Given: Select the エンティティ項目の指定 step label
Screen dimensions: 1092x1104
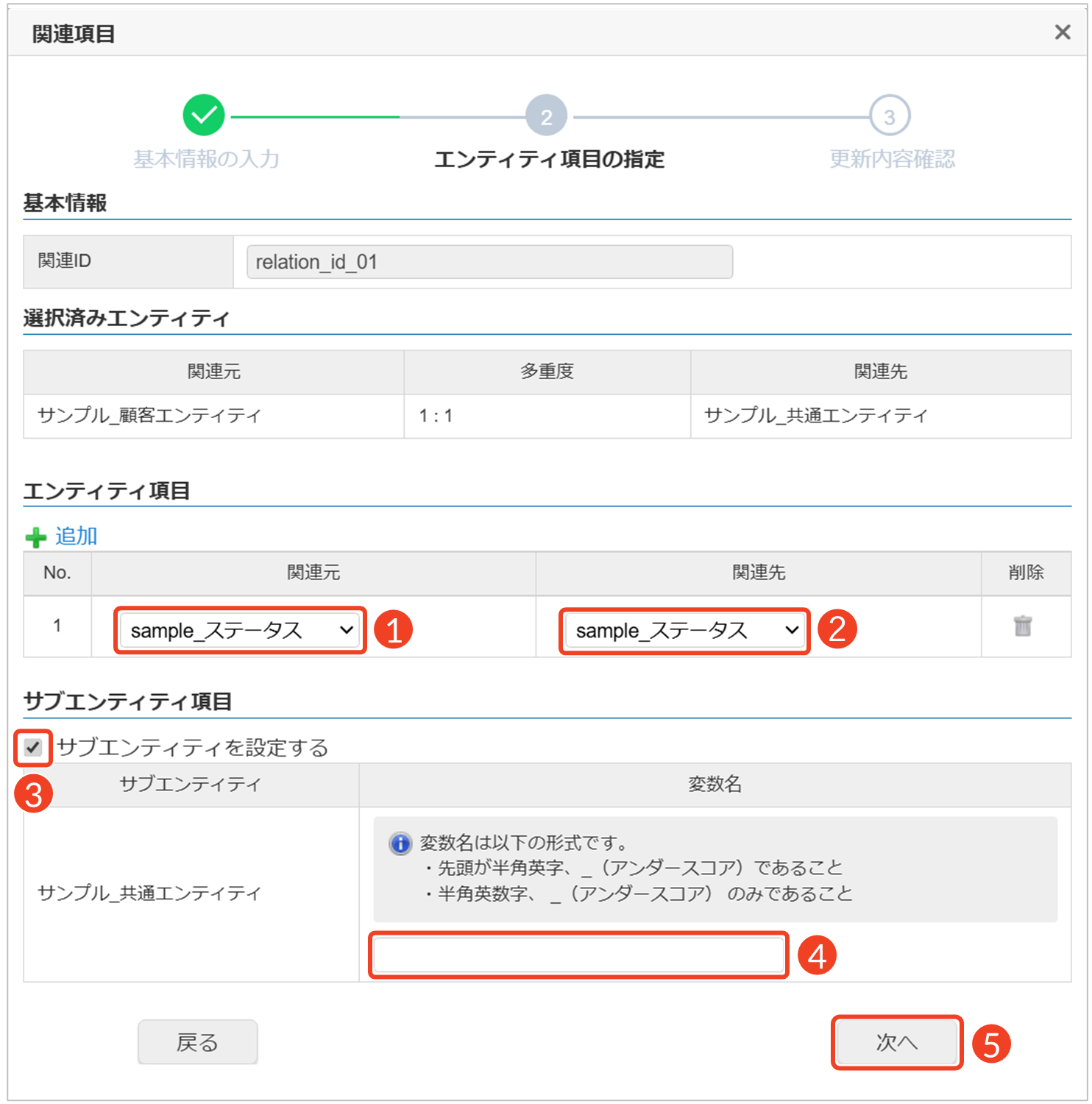Looking at the screenshot, I should (x=549, y=159).
